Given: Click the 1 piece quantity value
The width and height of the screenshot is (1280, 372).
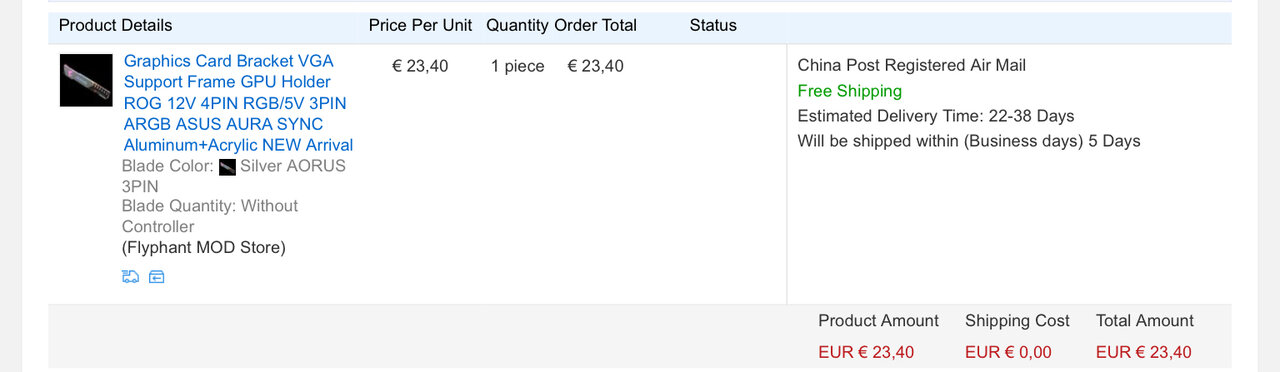Looking at the screenshot, I should click(x=518, y=66).
